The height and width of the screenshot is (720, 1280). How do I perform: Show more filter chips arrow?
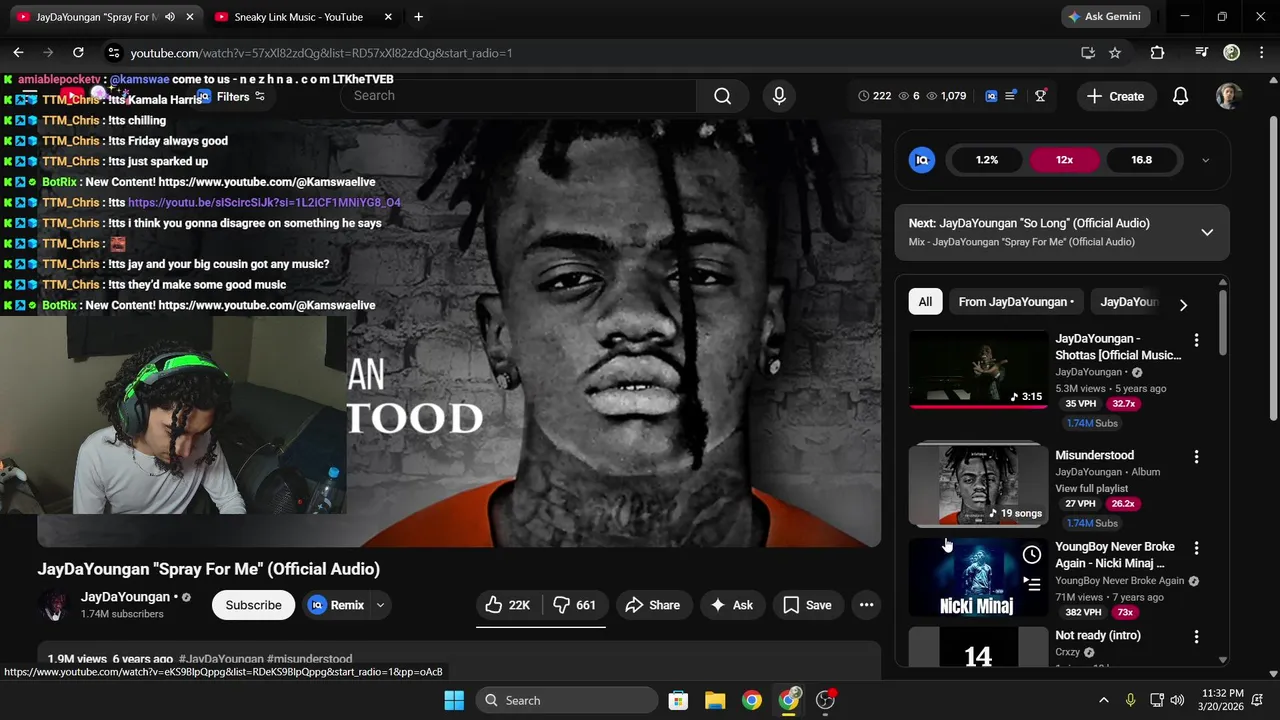[x=1183, y=305]
